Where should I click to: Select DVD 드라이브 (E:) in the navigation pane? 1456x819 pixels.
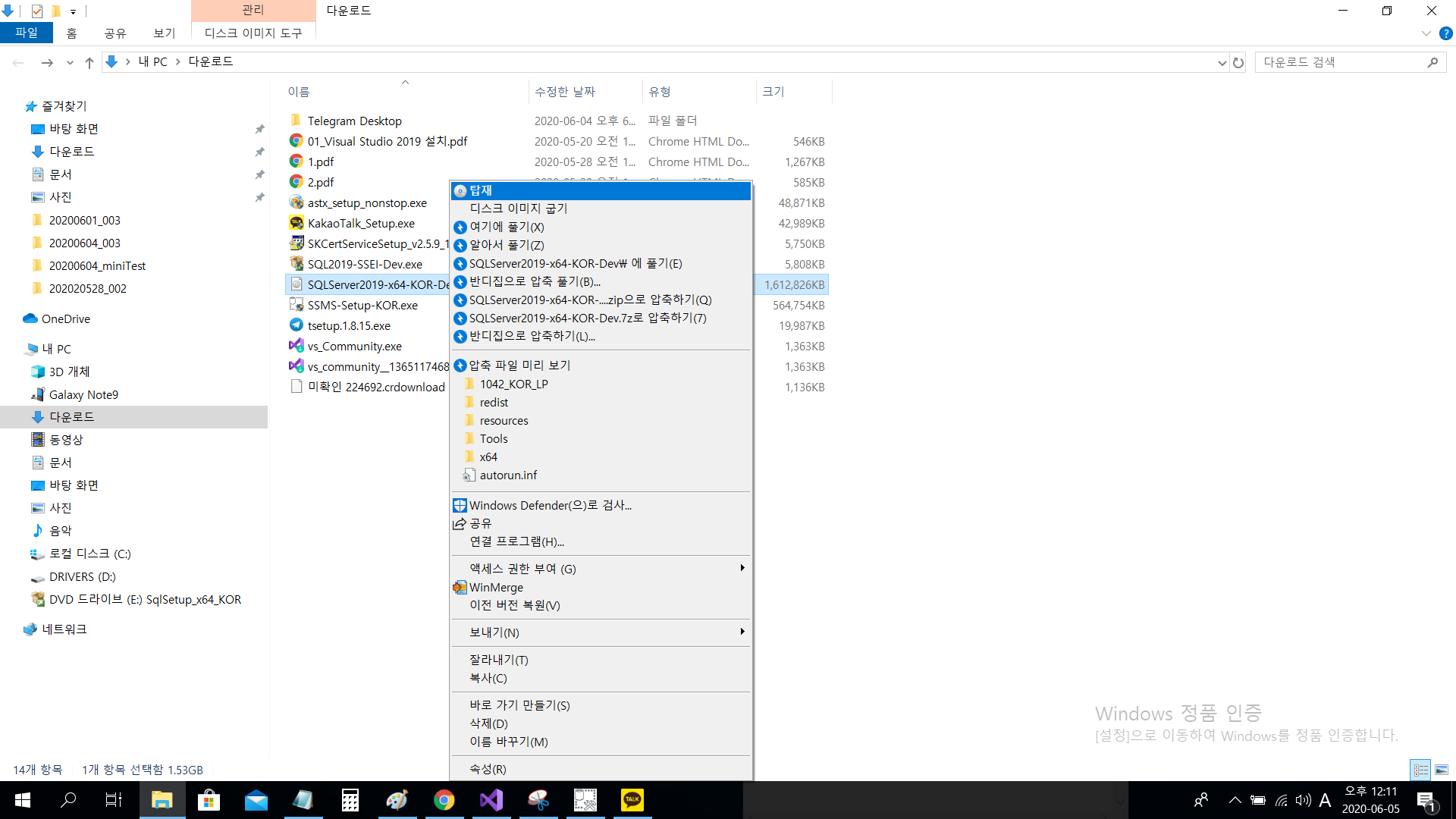144,599
